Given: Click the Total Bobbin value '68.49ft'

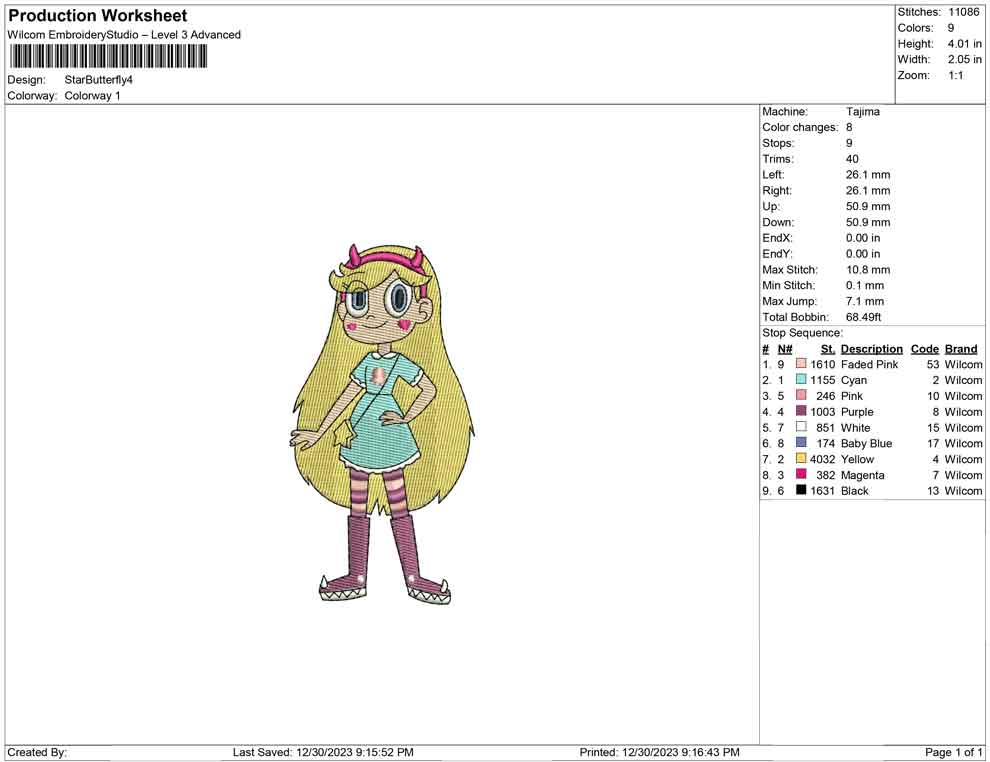Looking at the screenshot, I should (864, 317).
